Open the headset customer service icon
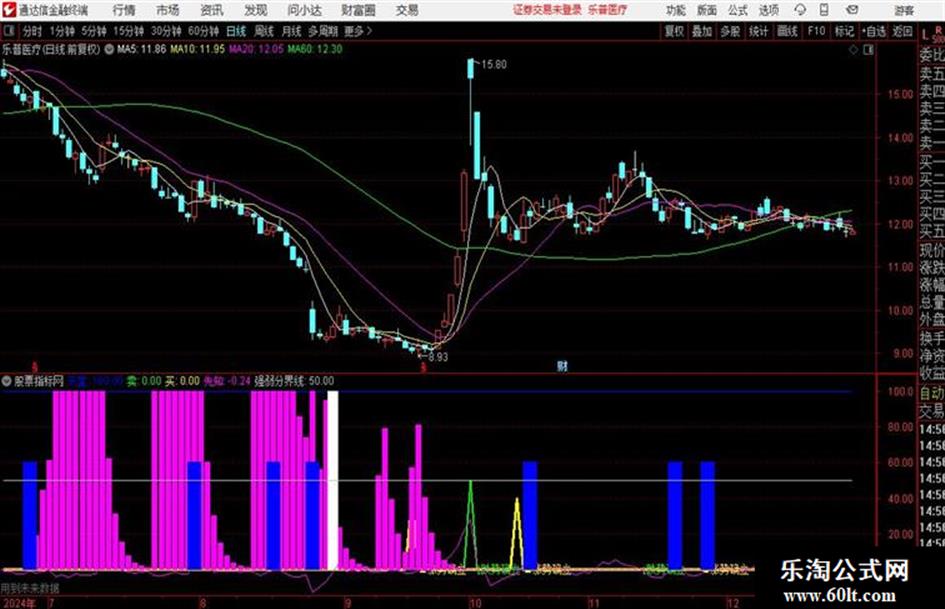 tap(800, 10)
